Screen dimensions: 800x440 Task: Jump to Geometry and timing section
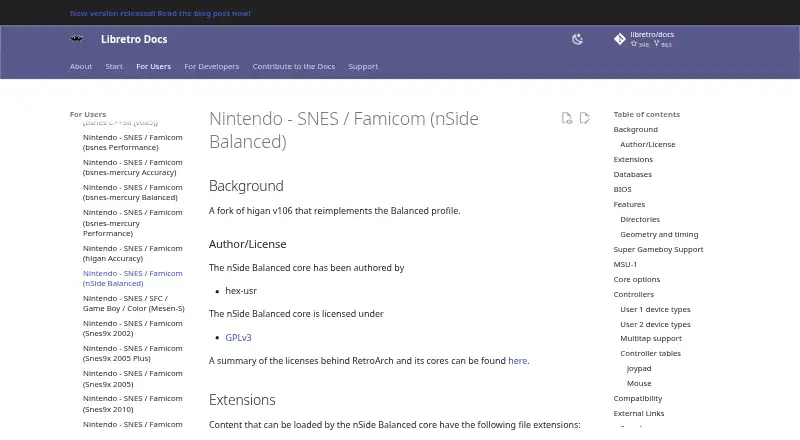click(659, 234)
